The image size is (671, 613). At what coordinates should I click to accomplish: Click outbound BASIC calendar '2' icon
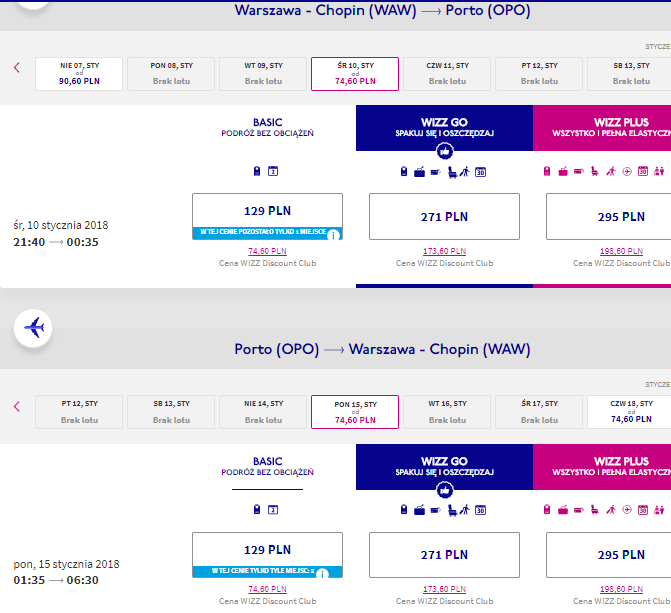(x=273, y=171)
